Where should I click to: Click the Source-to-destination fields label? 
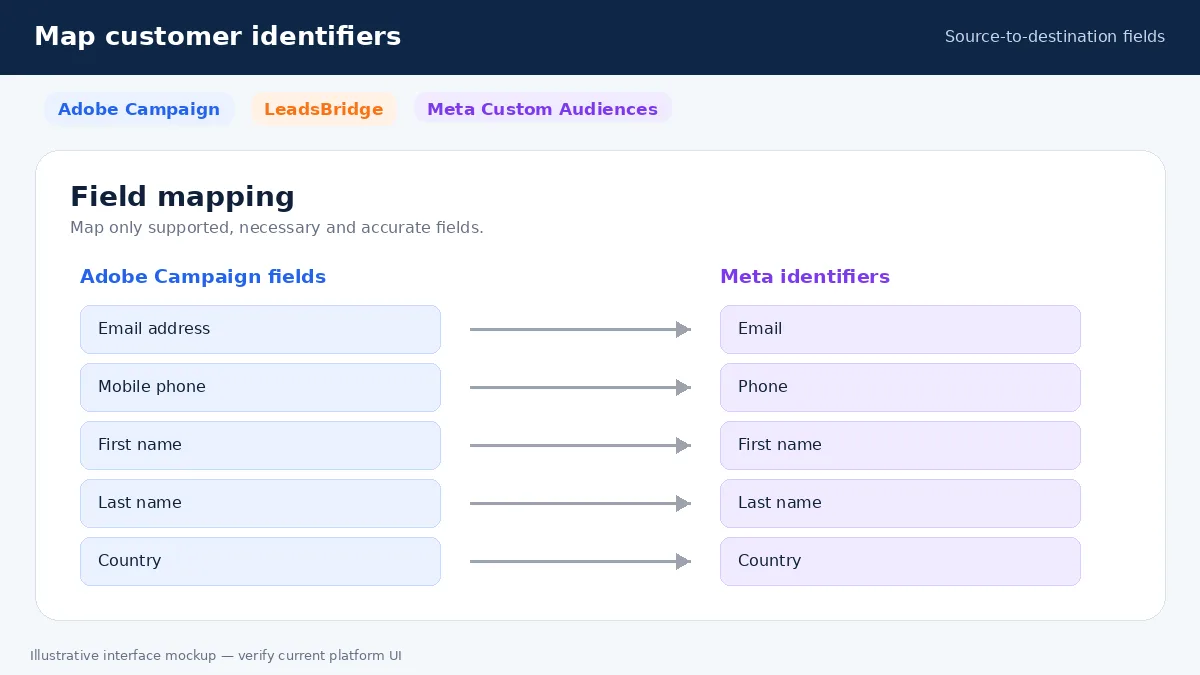coord(1055,37)
